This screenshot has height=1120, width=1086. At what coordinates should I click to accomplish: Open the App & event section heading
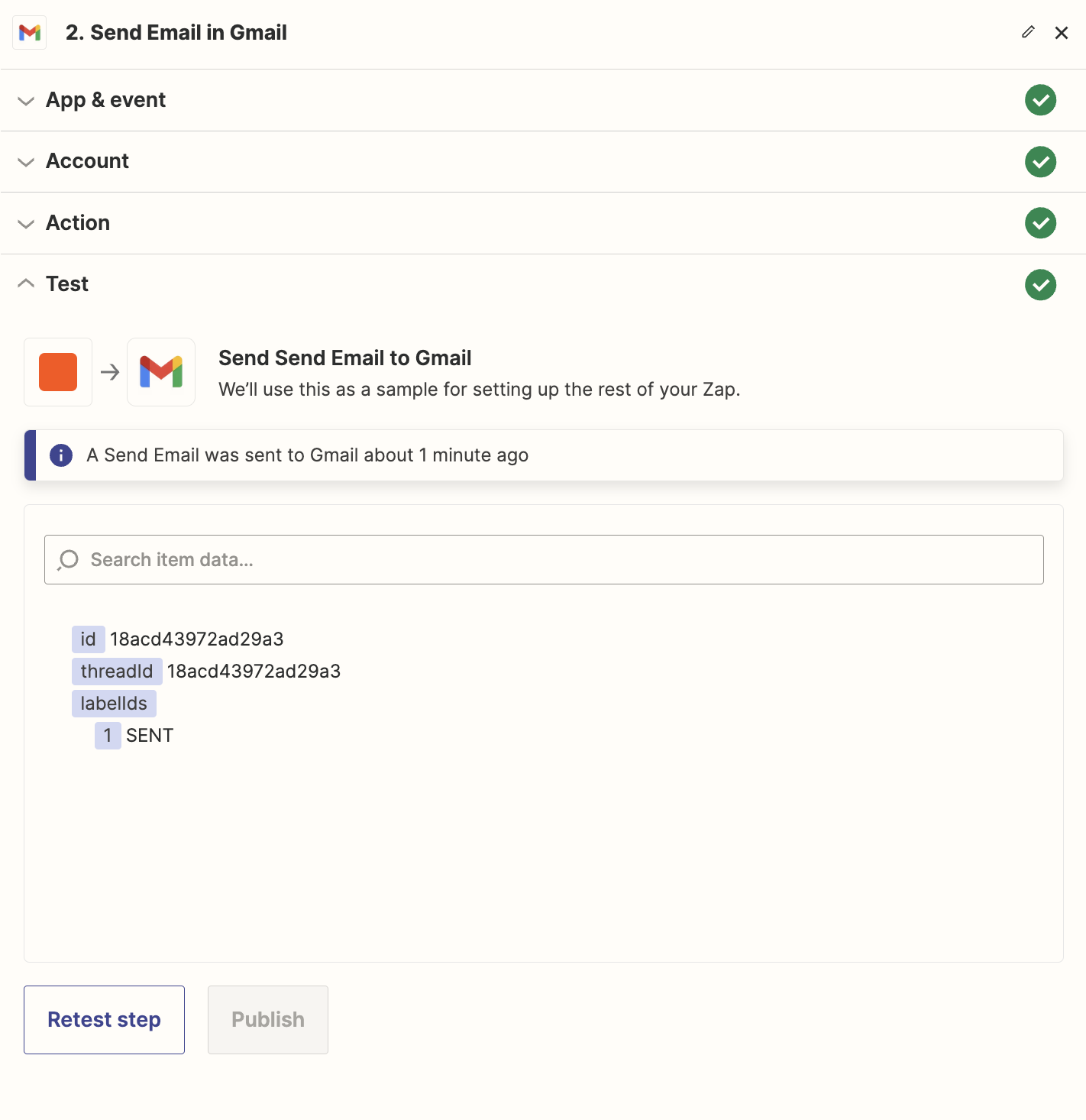pyautogui.click(x=105, y=100)
